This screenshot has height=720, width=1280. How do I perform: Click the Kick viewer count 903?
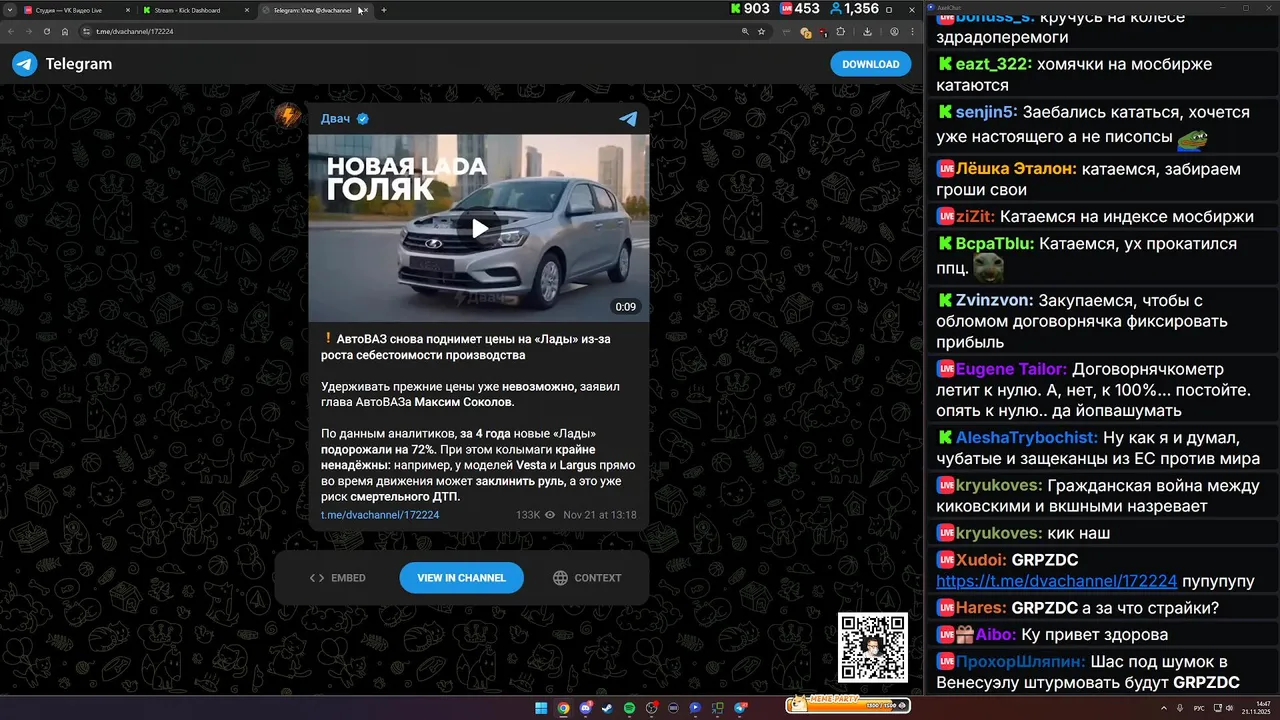point(750,9)
